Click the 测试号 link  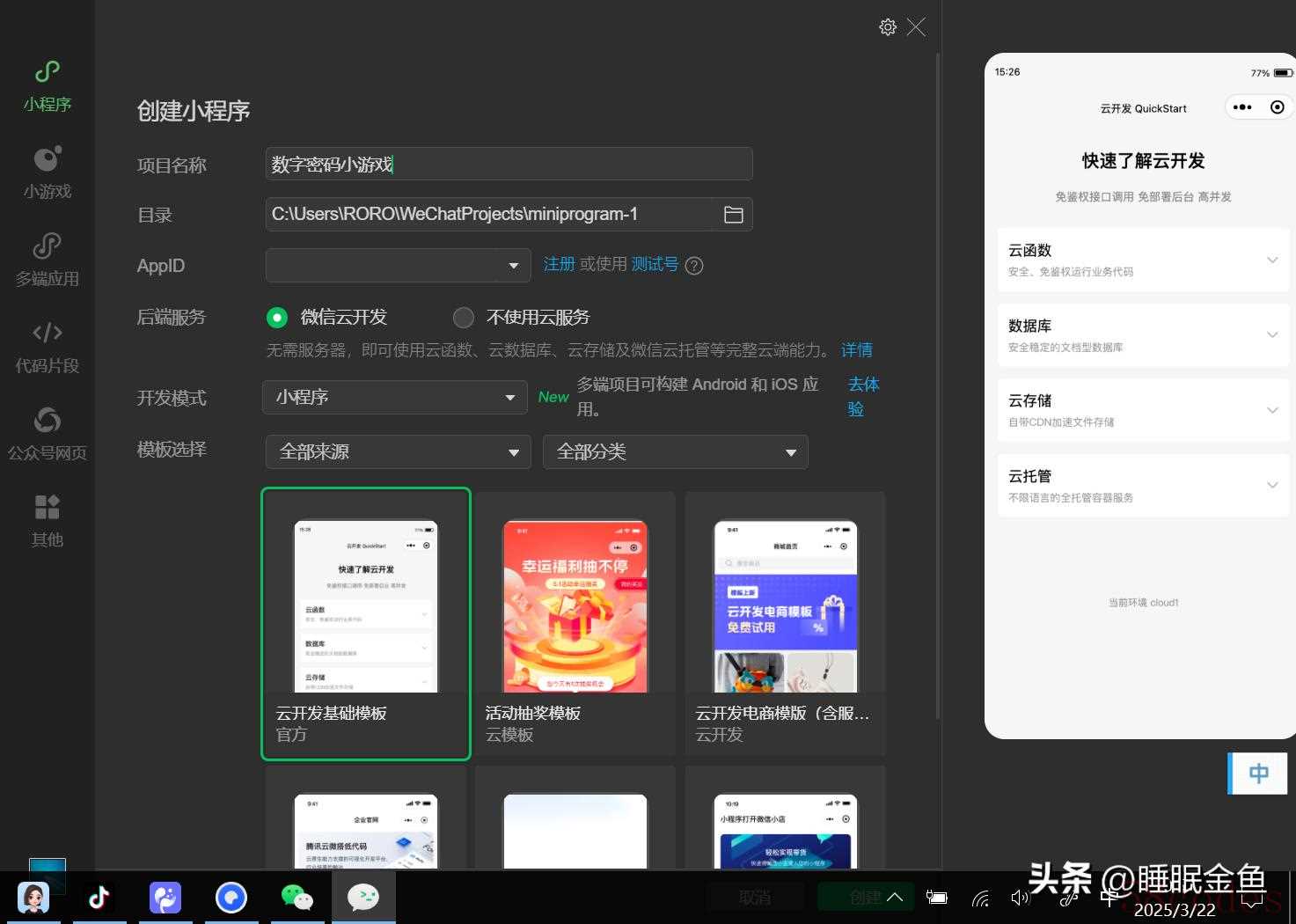(x=655, y=265)
